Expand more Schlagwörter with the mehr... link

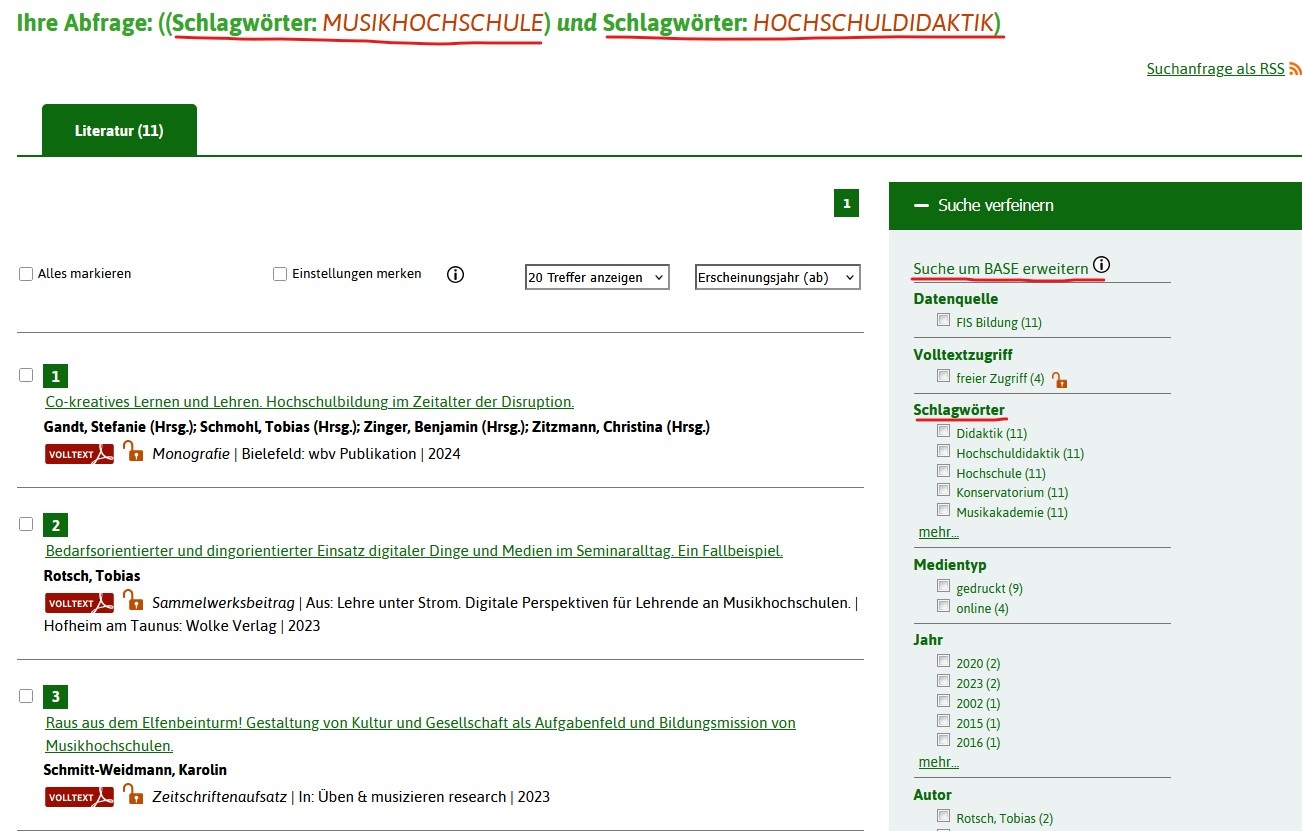[x=938, y=532]
